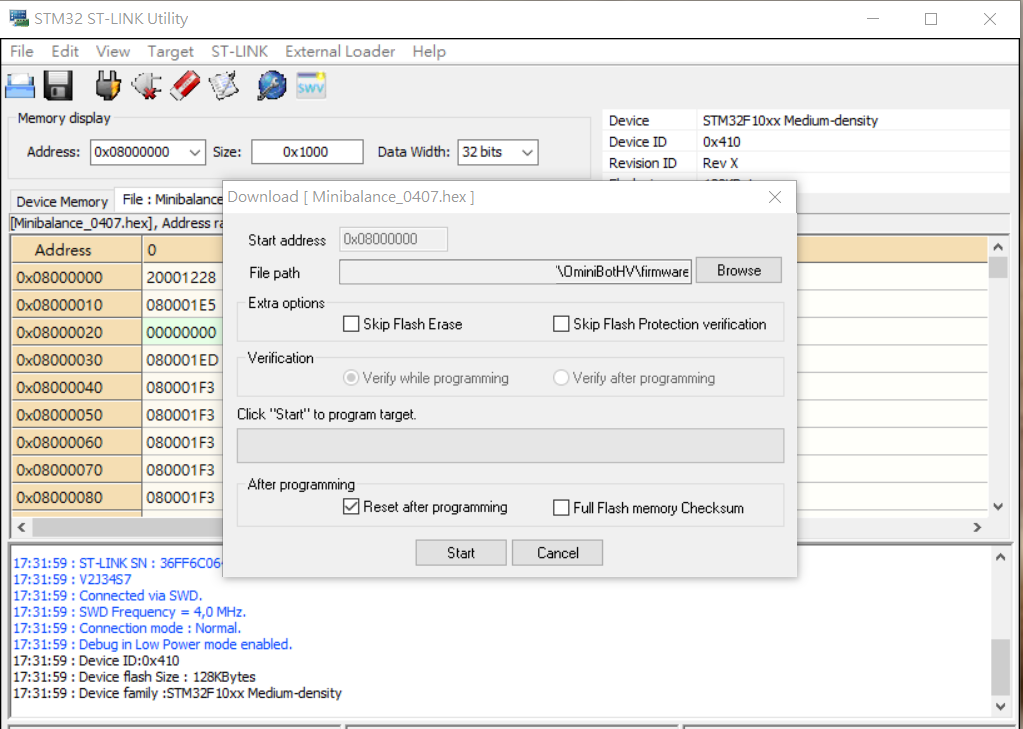1023x729 pixels.
Task: Click the green cell value 00000000
Action: pyautogui.click(x=181, y=332)
